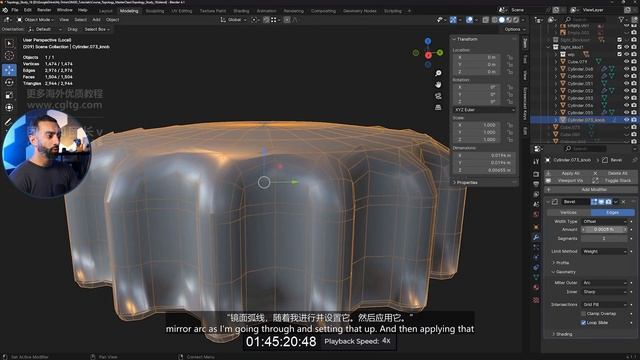Image resolution: width=640 pixels, height=360 pixels.
Task: Click the green Y axis gizmo ball
Action: pyautogui.click(x=440, y=53)
